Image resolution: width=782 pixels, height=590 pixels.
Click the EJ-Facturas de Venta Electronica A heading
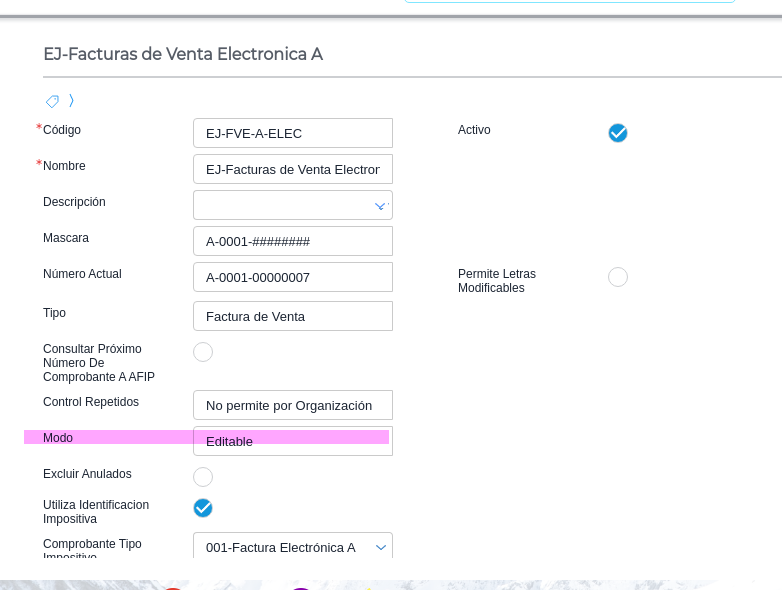point(183,54)
